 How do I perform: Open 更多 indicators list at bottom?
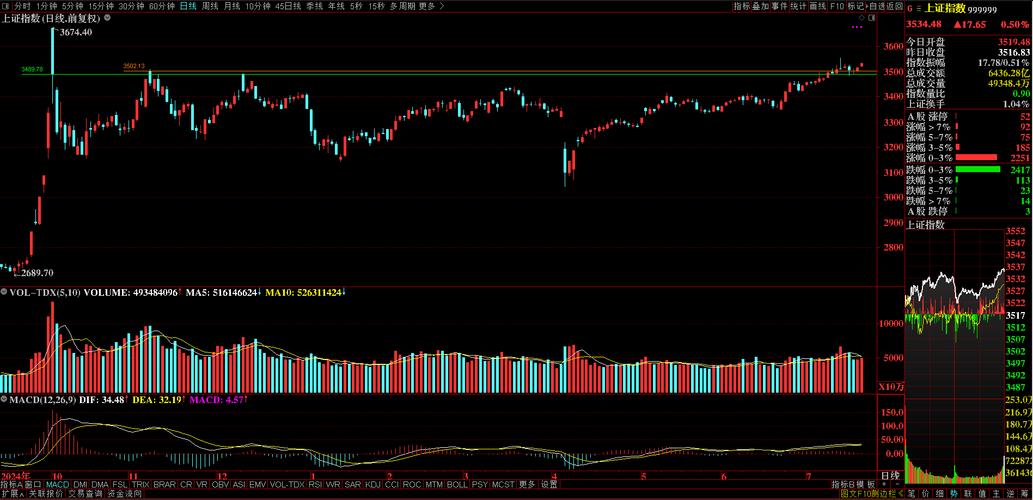tap(527, 484)
